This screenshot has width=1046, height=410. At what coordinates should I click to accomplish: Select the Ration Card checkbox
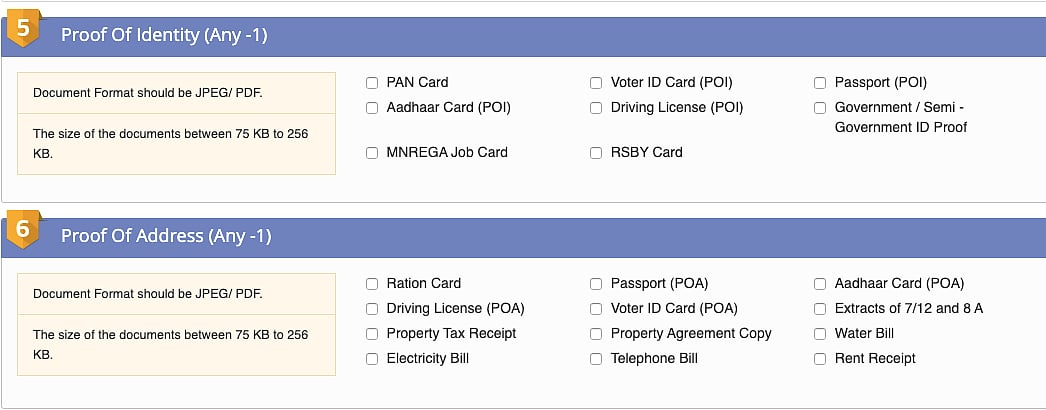pyautogui.click(x=372, y=284)
